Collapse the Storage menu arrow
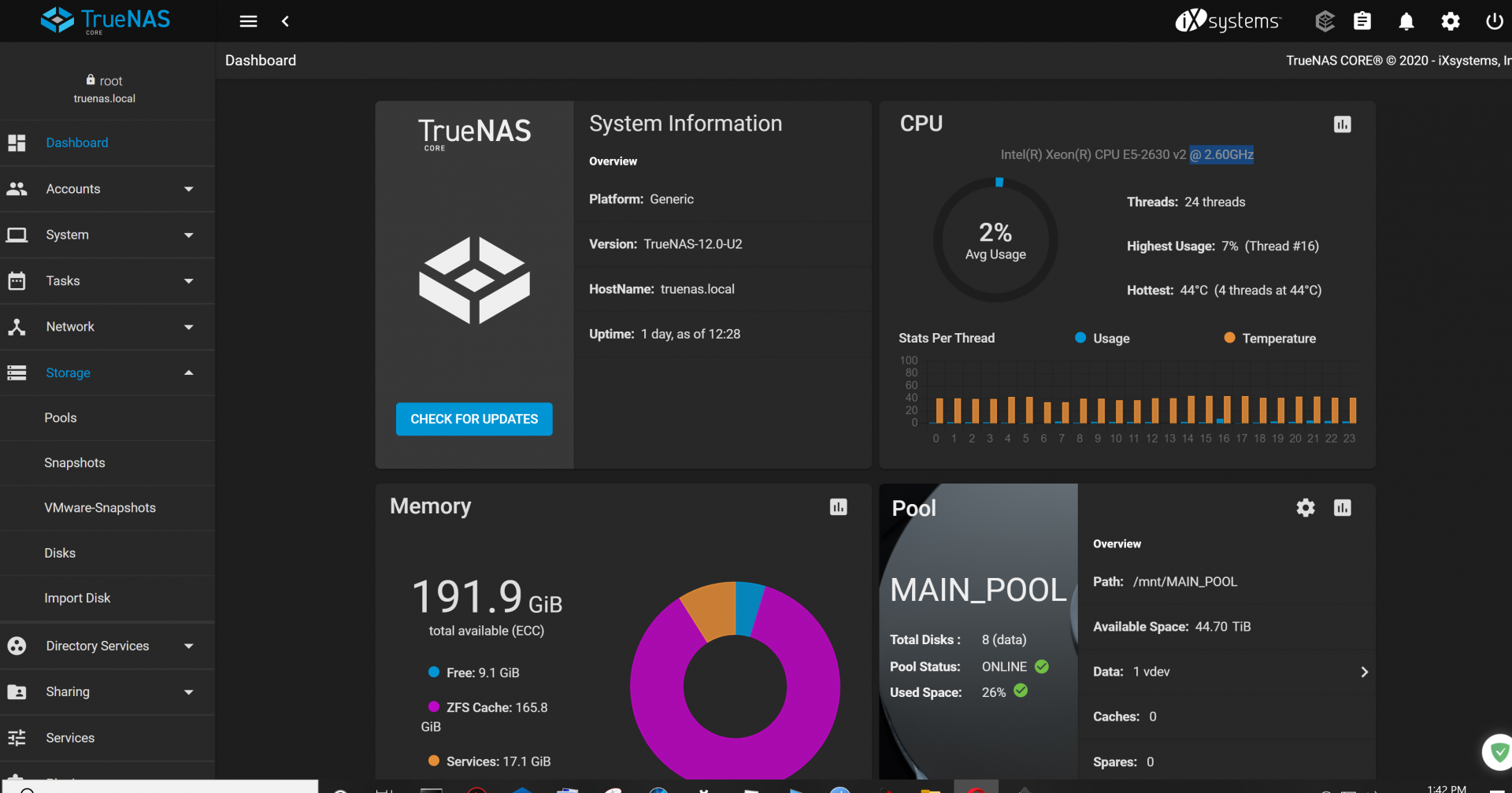The image size is (1512, 793). coord(189,372)
